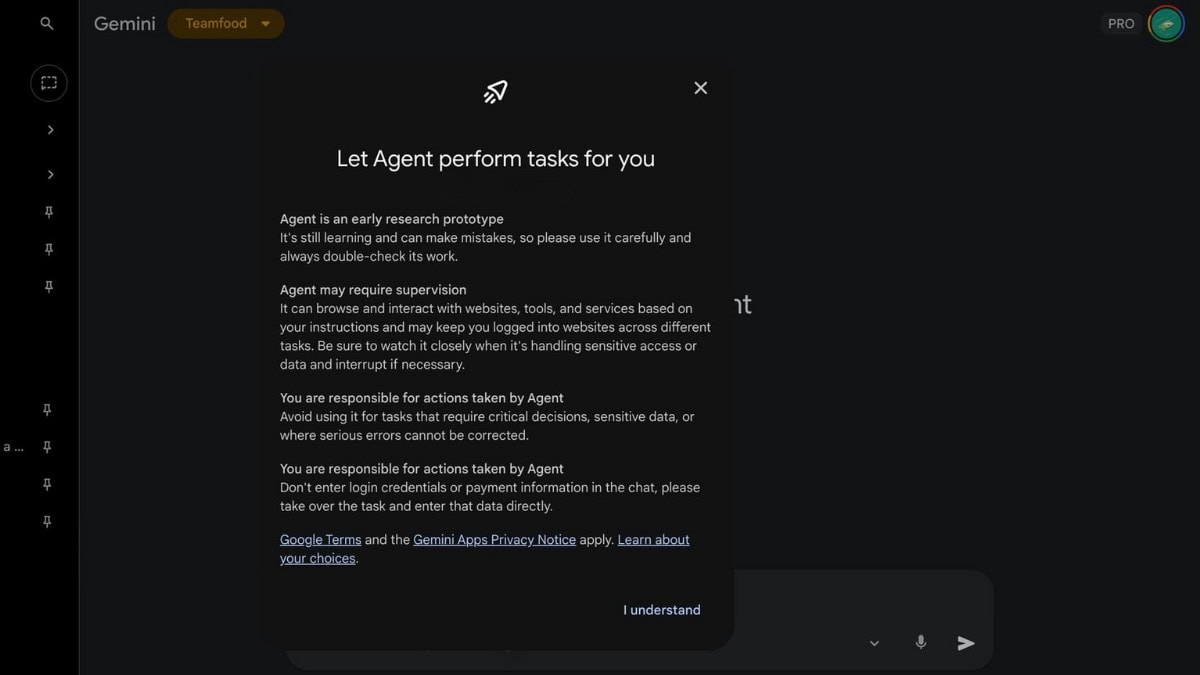Click the send message arrow icon
The height and width of the screenshot is (675, 1200).
pos(965,643)
